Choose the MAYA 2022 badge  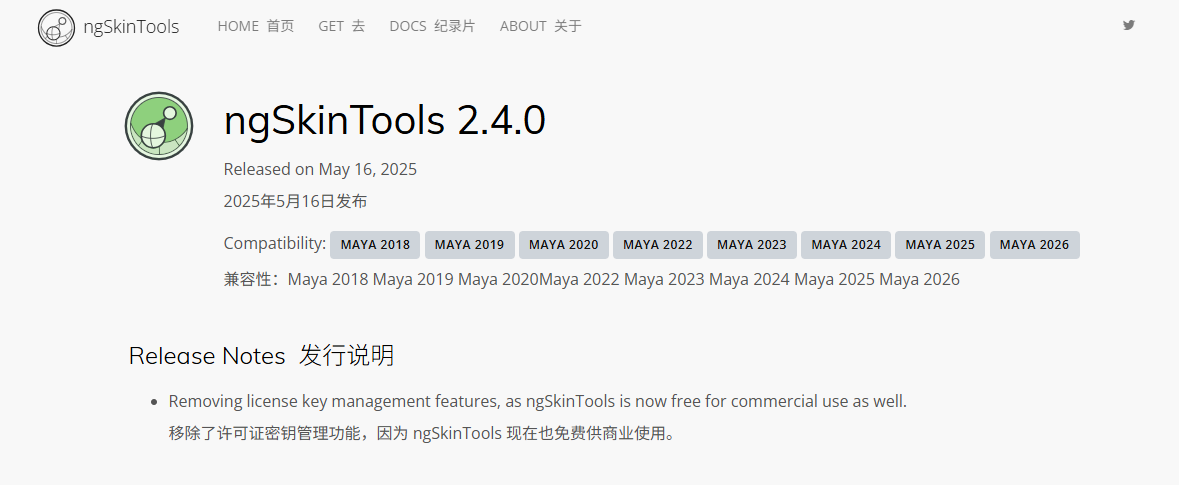point(657,245)
